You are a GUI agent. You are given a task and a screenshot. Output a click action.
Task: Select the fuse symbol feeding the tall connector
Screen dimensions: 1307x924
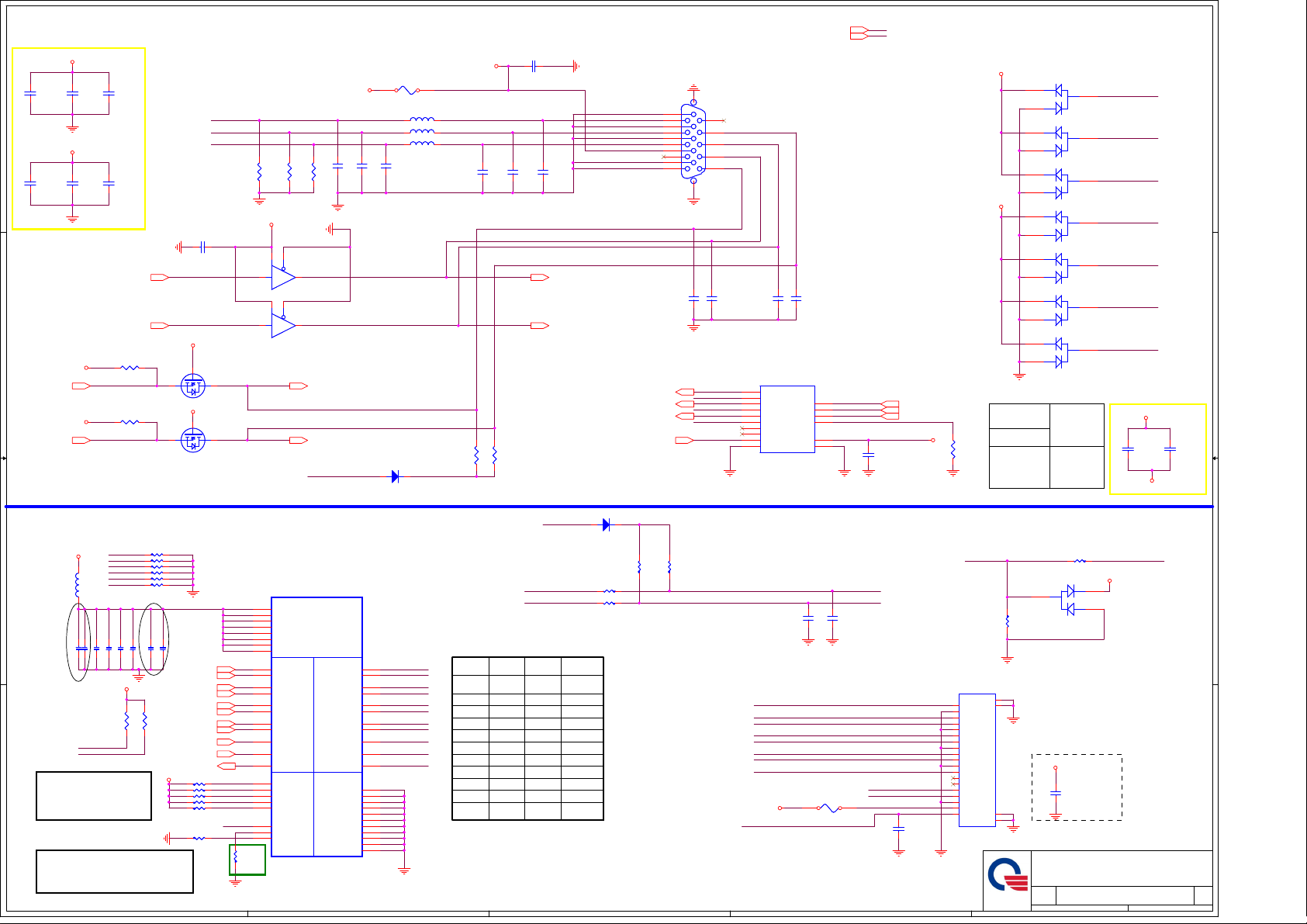[x=829, y=808]
